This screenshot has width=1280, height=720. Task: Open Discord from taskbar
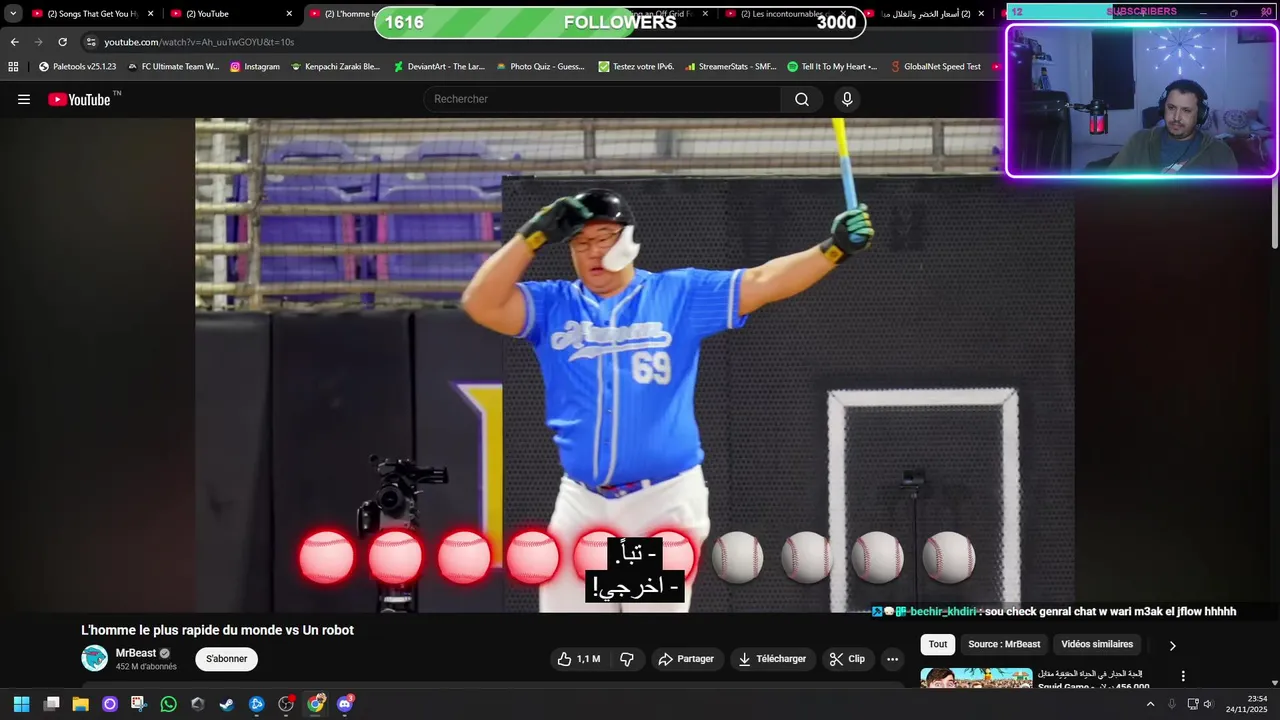345,704
